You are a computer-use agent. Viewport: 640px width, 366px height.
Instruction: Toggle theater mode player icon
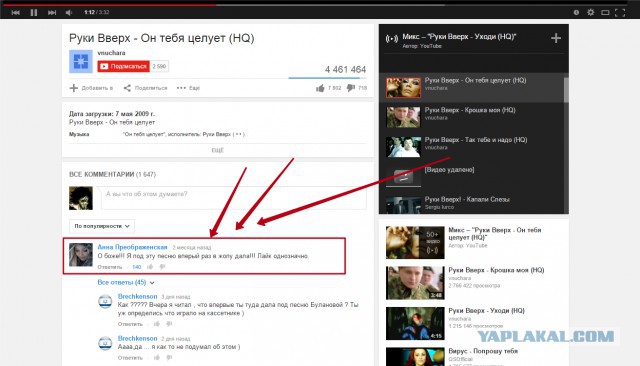pyautogui.click(x=605, y=12)
